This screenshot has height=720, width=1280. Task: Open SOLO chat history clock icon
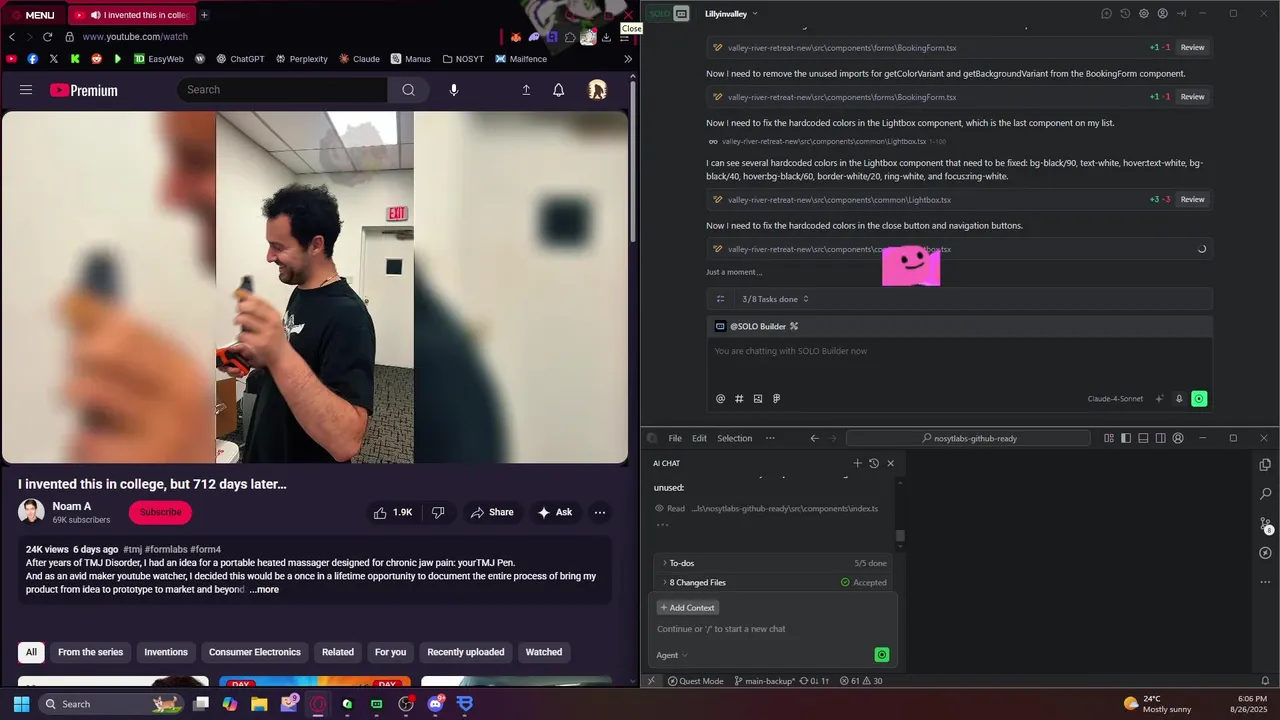1125,14
